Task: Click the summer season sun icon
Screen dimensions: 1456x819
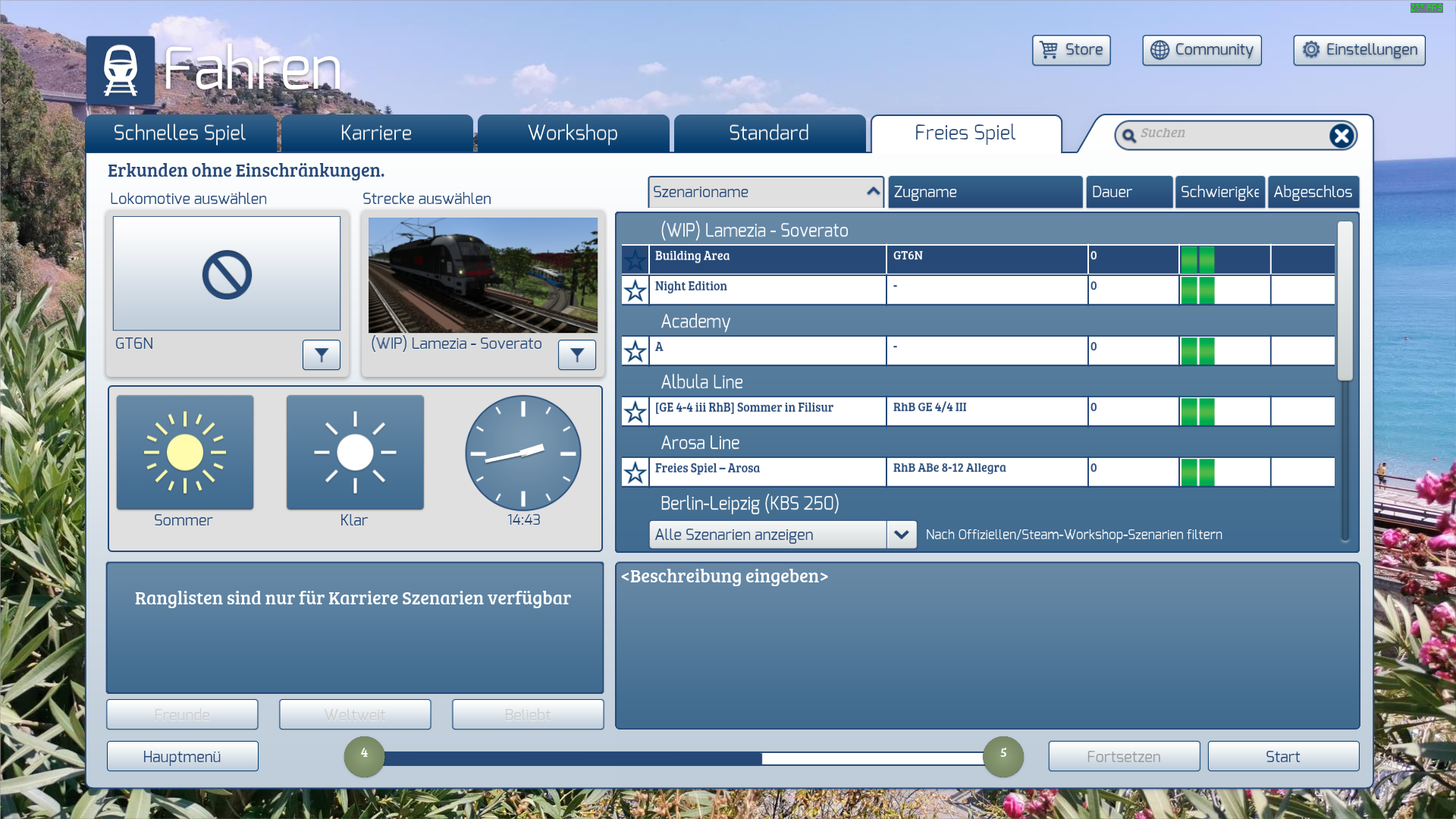Action: (185, 453)
